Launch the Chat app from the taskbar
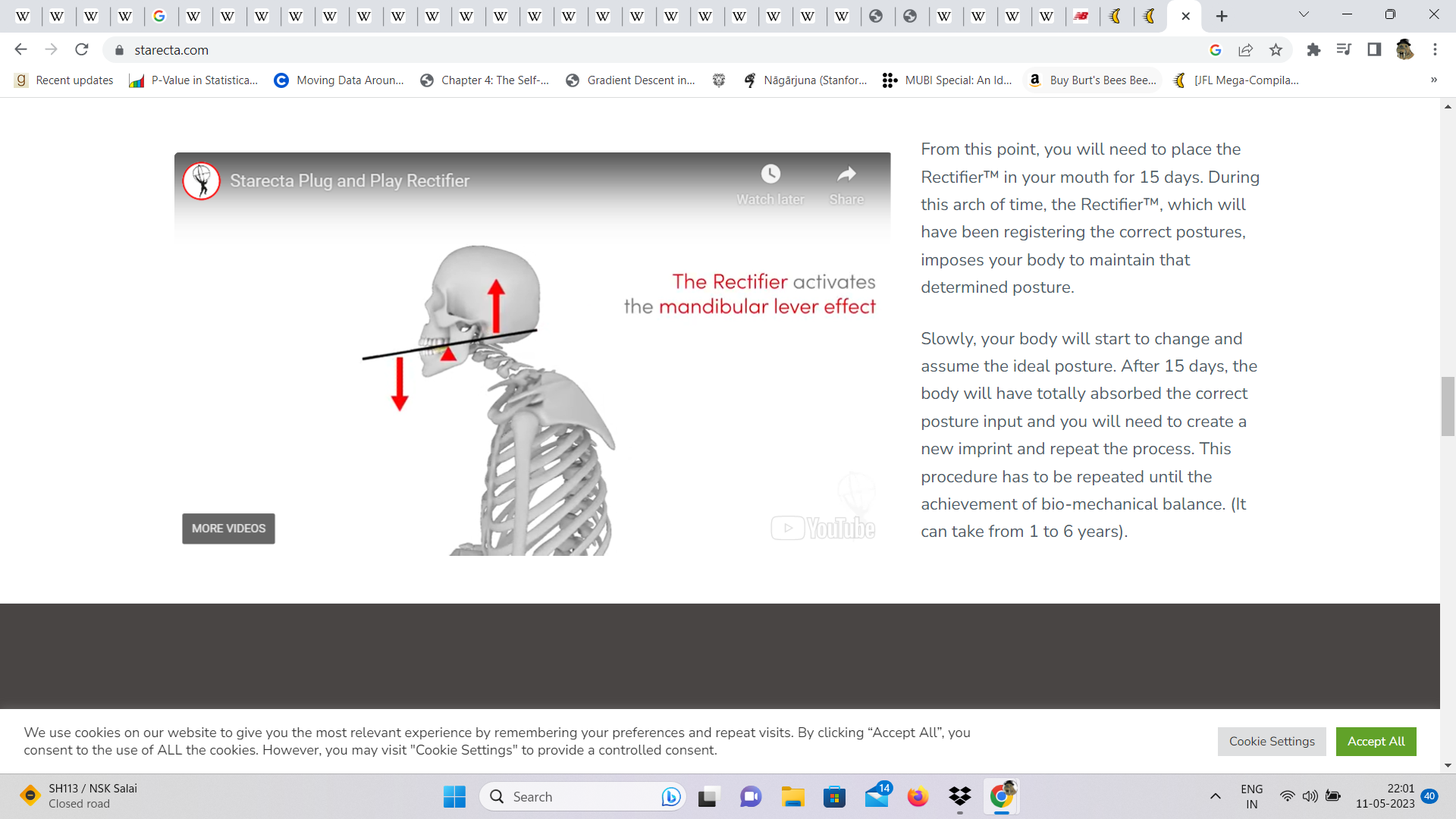The image size is (1456, 819). [x=751, y=796]
